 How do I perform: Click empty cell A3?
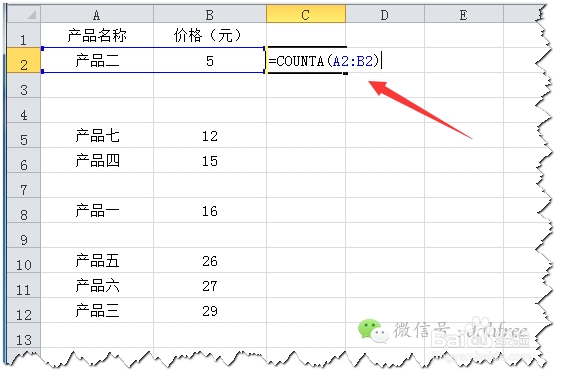[97, 85]
